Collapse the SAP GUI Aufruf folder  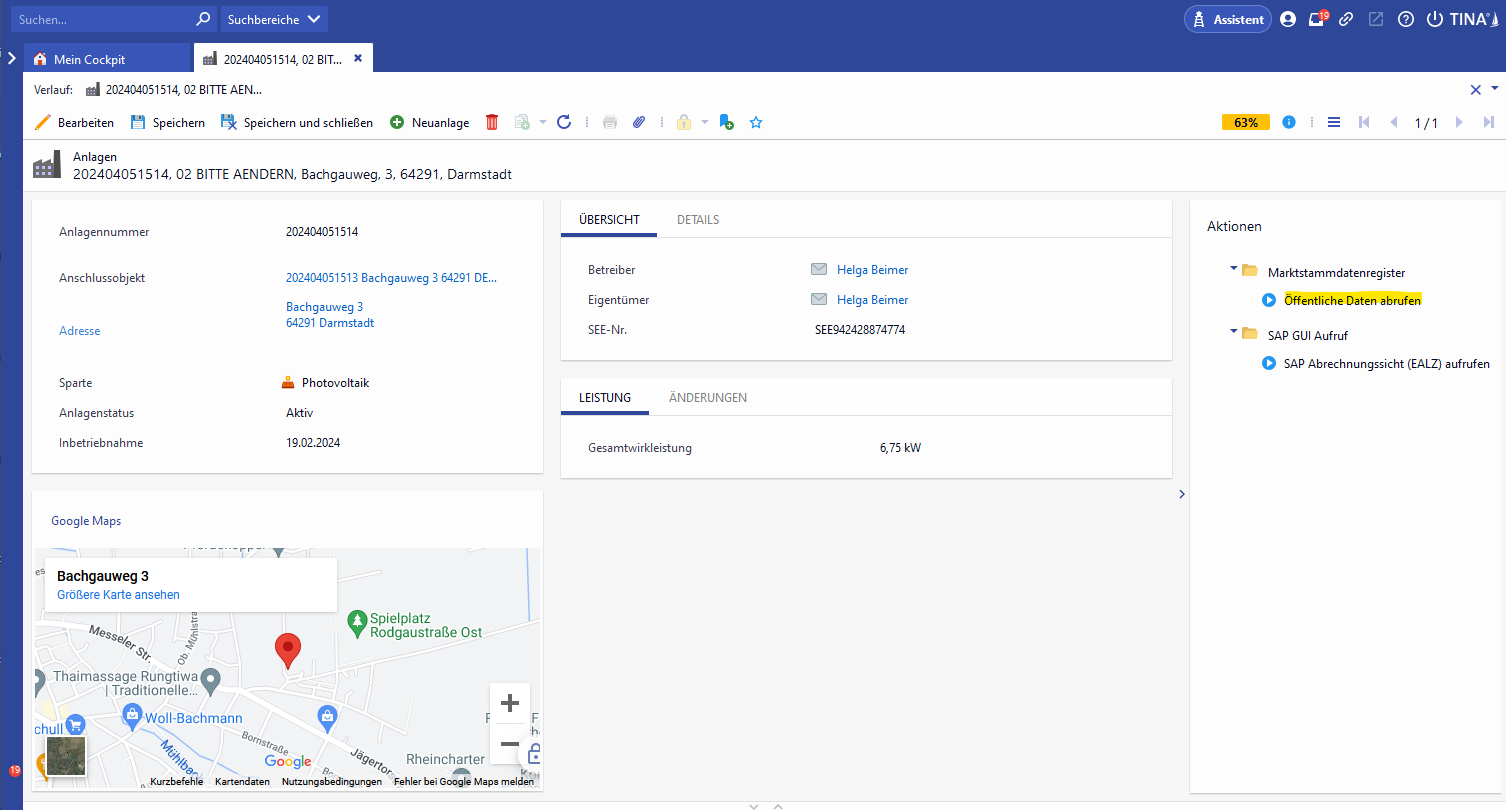tap(1234, 333)
